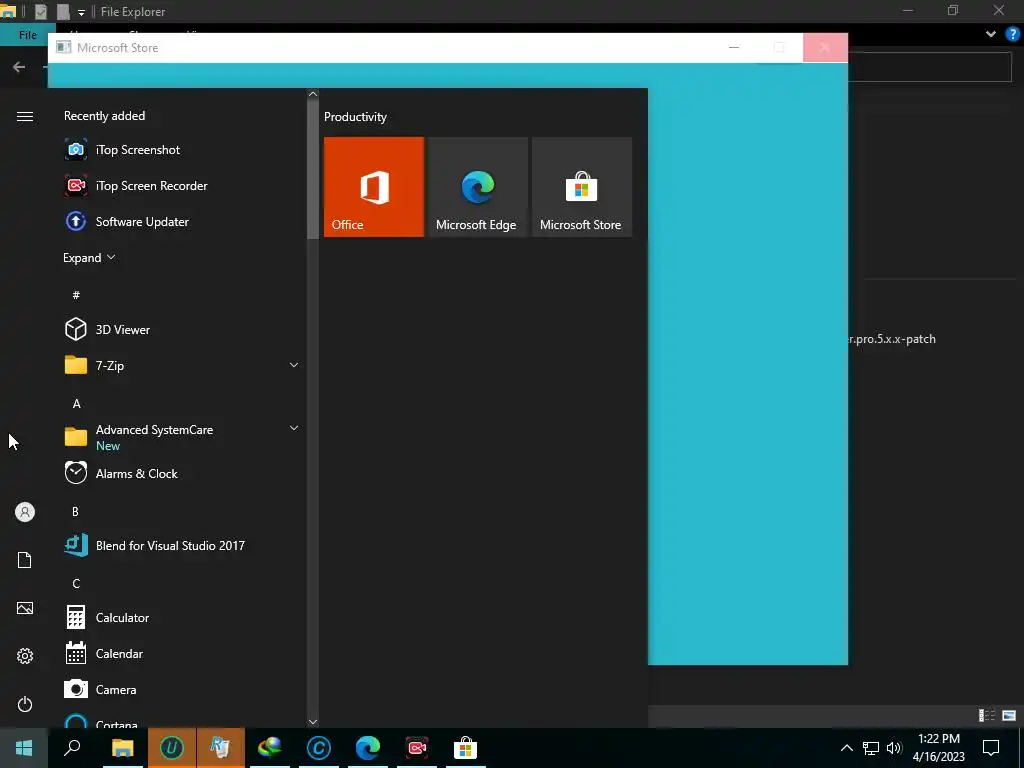Click the Microsoft Edge tile
Viewport: 1024px width, 768px height.
[477, 187]
